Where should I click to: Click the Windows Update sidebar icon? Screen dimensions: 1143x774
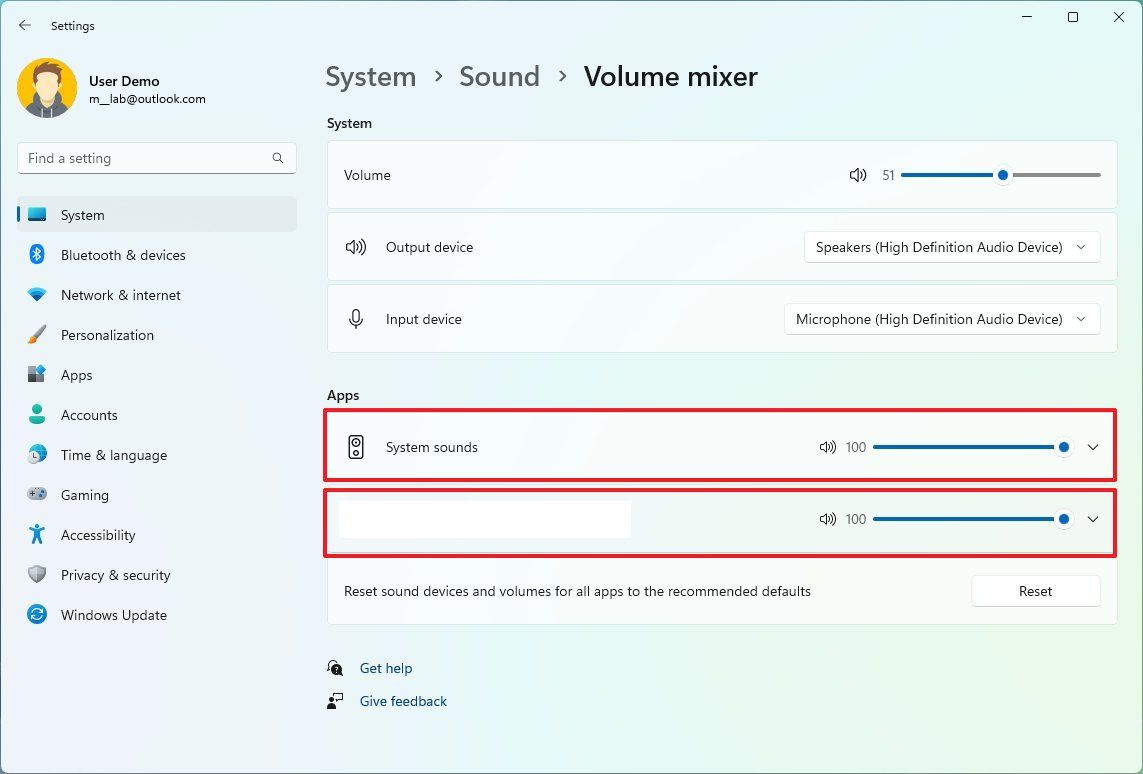pos(36,615)
